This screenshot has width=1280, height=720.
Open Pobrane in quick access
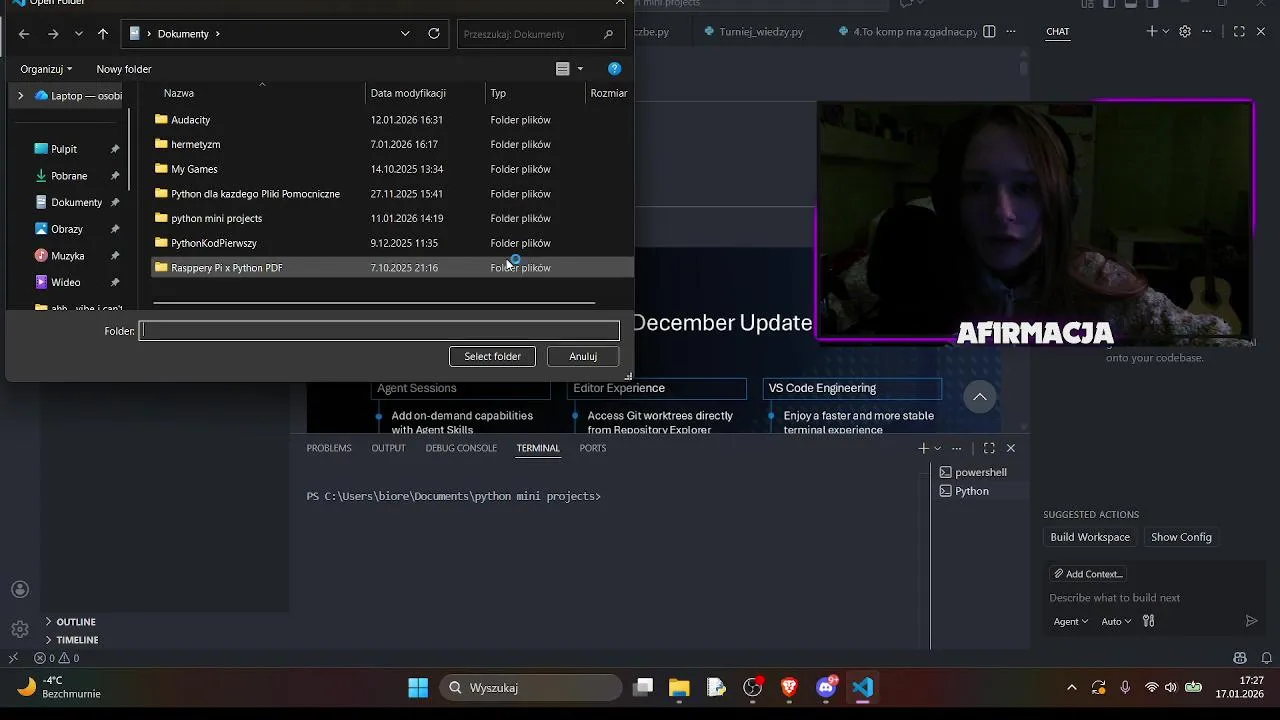(x=69, y=176)
